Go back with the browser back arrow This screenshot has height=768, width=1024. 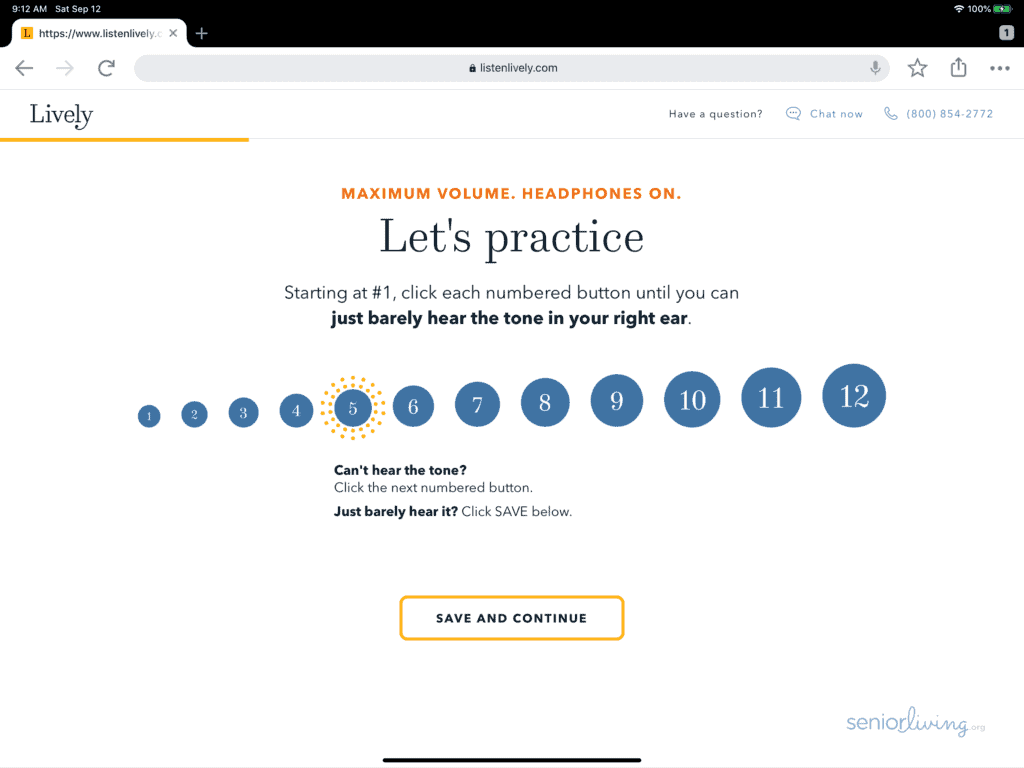click(24, 68)
